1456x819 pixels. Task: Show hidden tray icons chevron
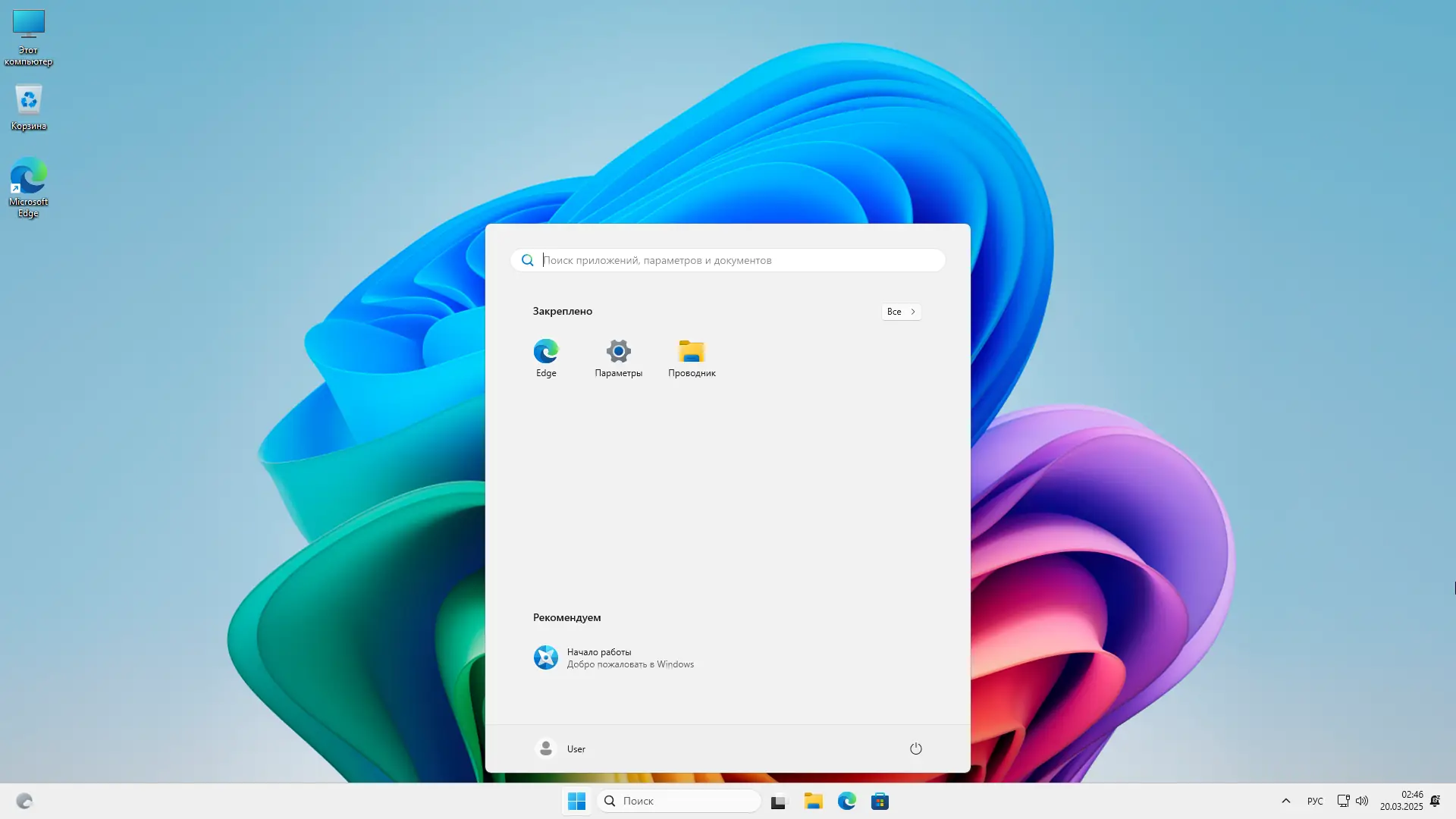[1285, 801]
